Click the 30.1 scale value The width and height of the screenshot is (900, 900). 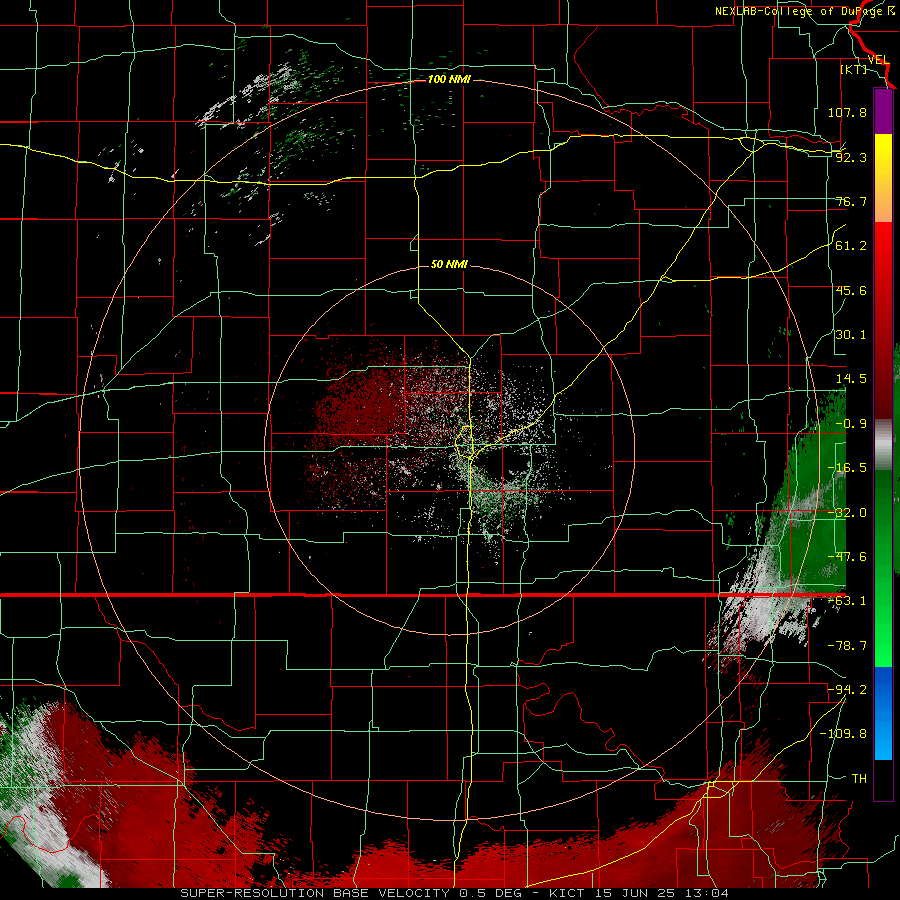click(851, 335)
